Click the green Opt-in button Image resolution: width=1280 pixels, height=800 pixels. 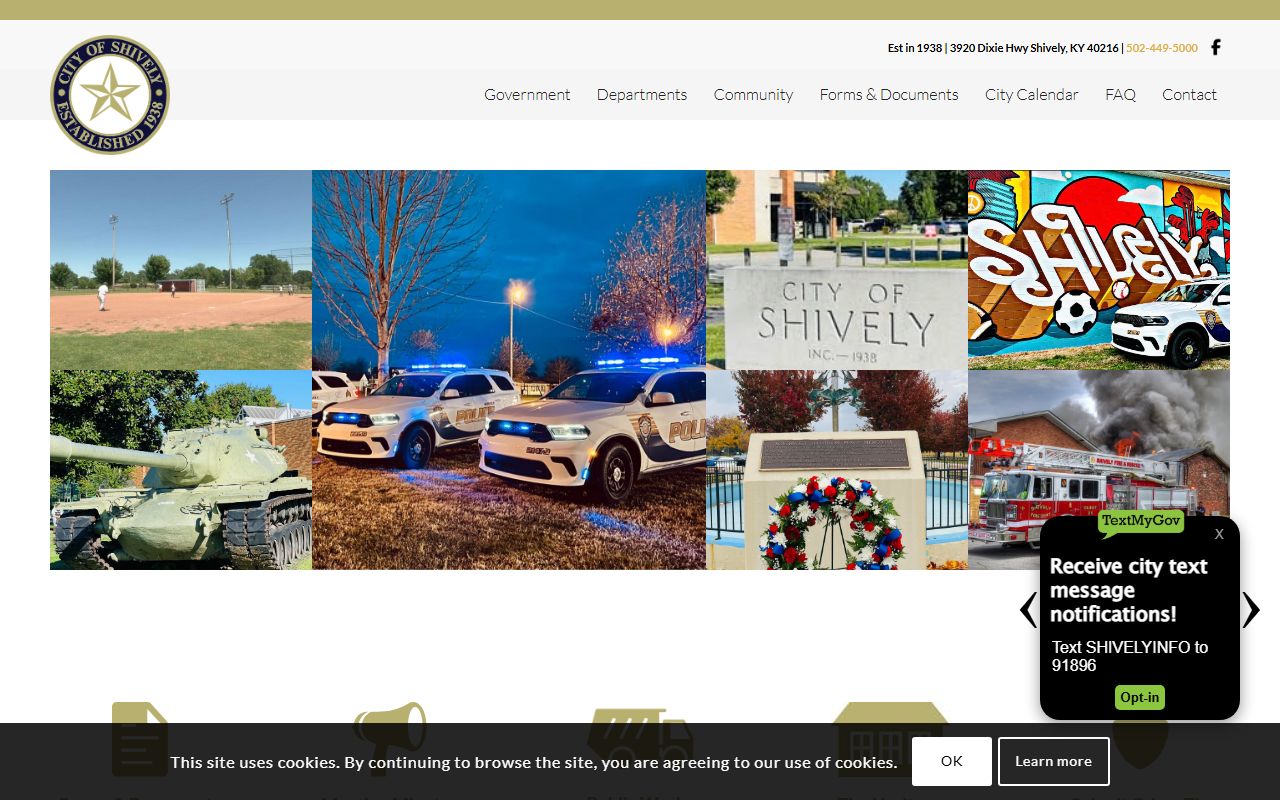point(1140,697)
